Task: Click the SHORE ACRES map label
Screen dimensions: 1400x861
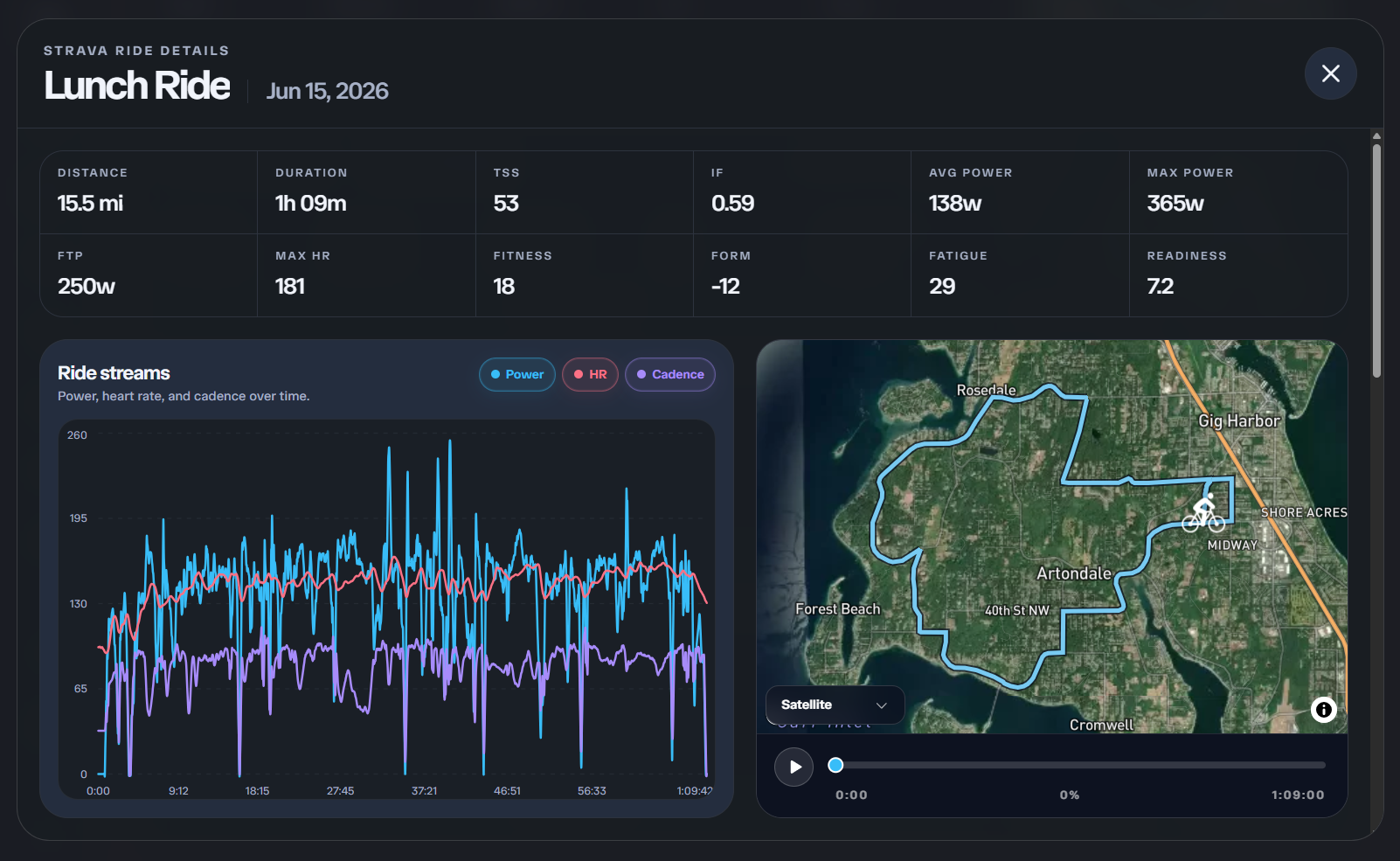Action: pos(1304,512)
